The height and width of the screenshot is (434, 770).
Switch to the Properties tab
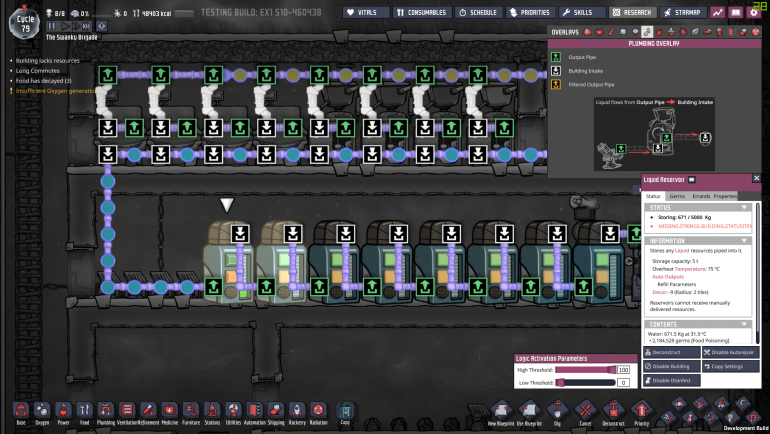pyautogui.click(x=725, y=196)
